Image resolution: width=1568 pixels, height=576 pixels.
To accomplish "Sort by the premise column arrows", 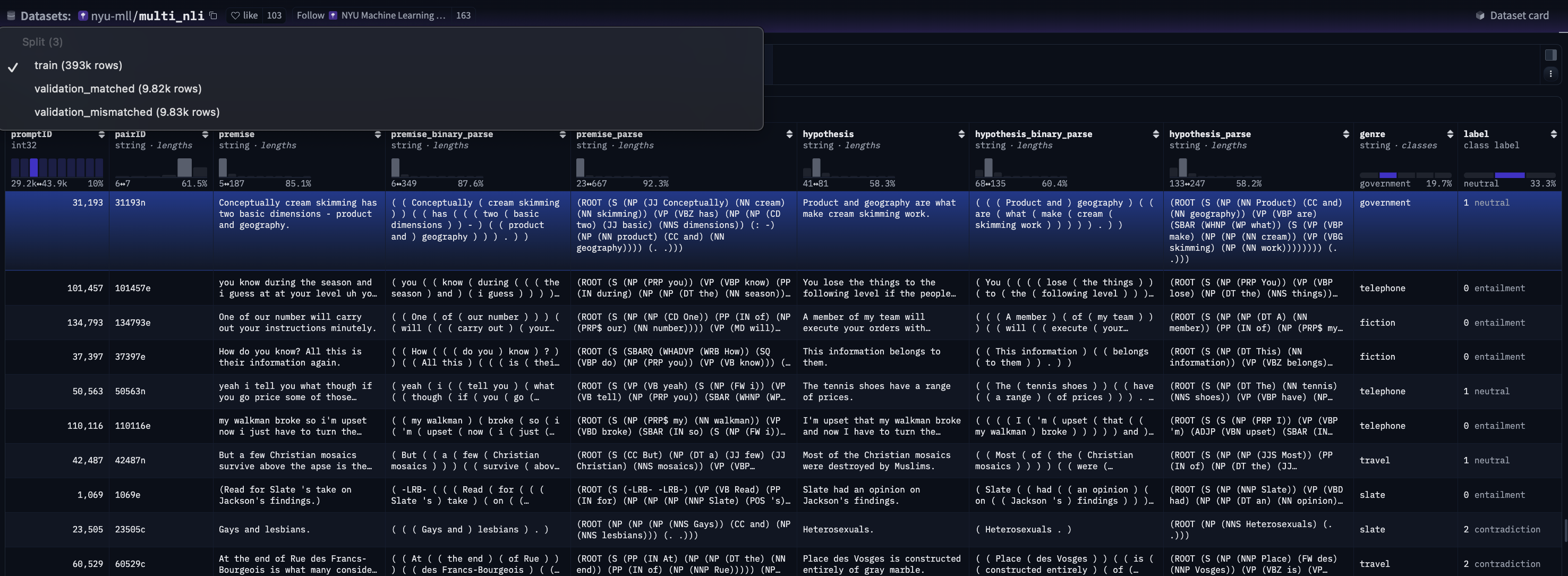I will click(377, 134).
